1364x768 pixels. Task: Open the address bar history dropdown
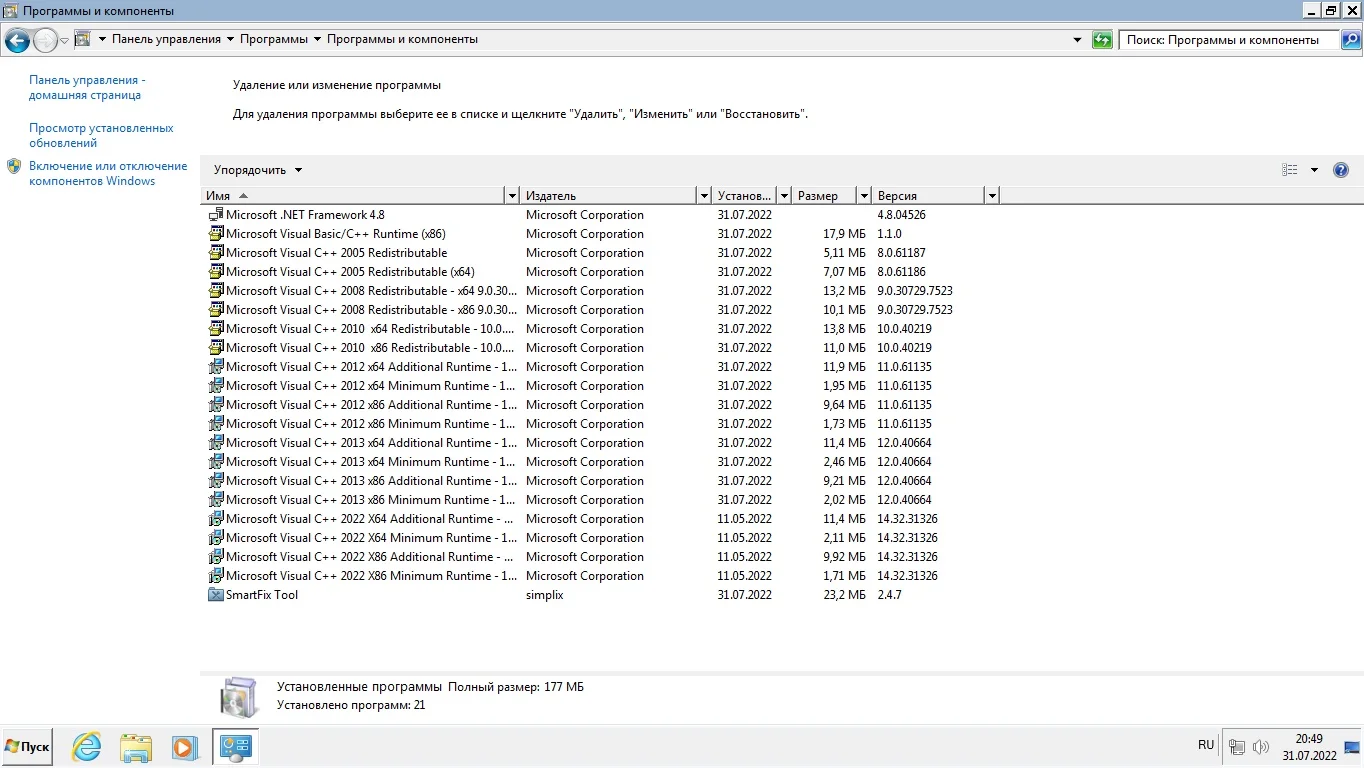pos(1077,40)
